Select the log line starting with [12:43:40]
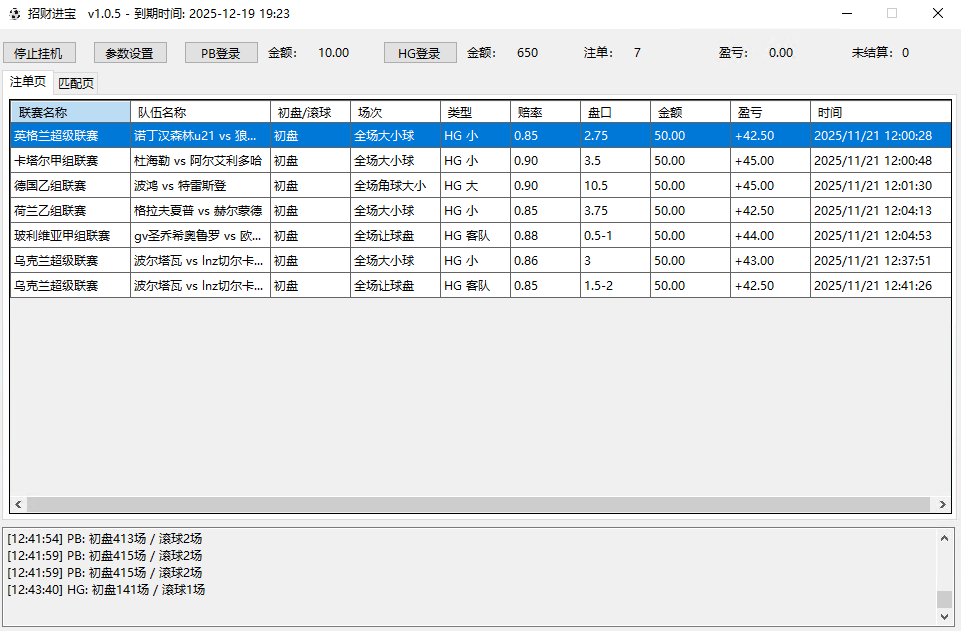 [110, 590]
